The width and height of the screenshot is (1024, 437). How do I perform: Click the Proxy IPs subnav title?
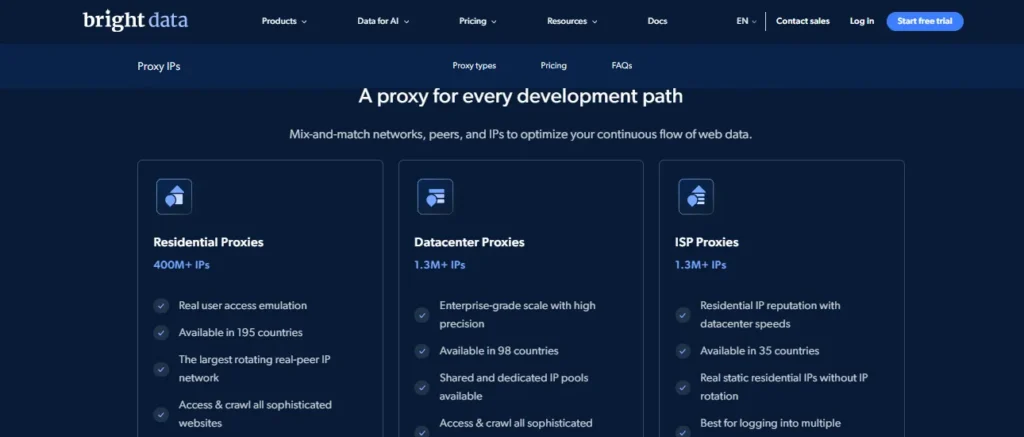click(159, 66)
